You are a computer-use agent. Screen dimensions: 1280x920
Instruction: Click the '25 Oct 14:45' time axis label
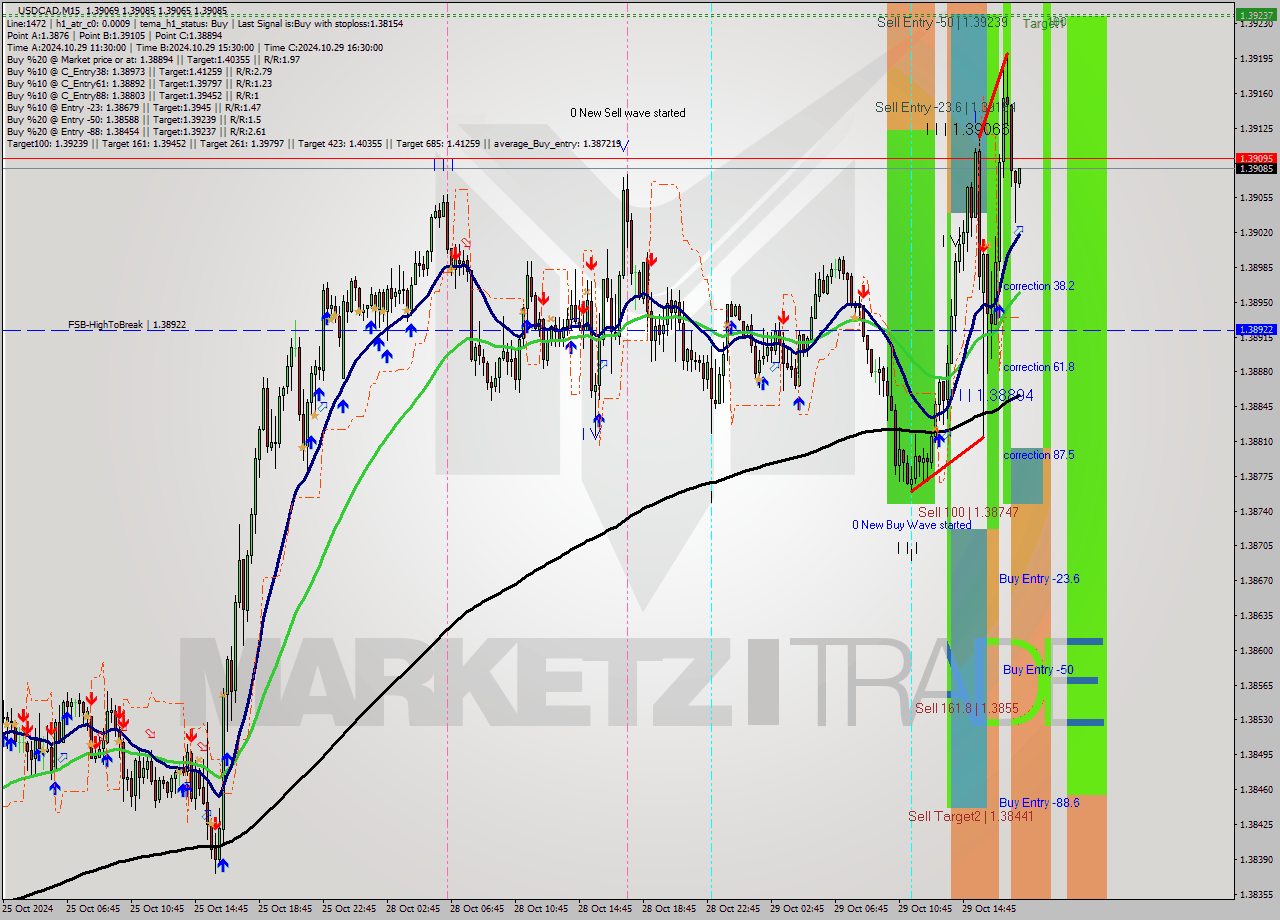click(220, 909)
